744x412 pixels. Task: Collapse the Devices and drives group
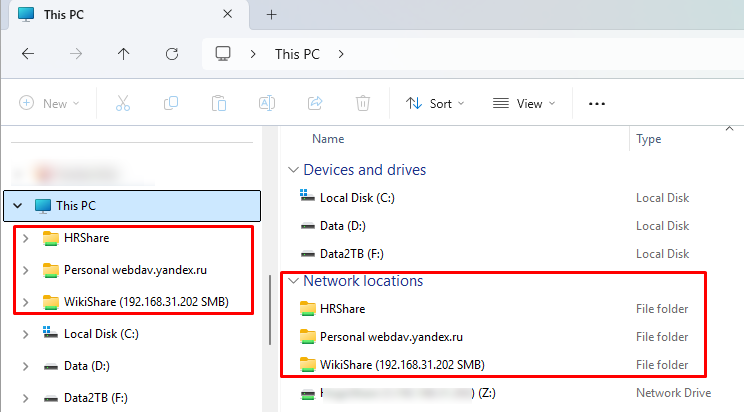tap(293, 170)
